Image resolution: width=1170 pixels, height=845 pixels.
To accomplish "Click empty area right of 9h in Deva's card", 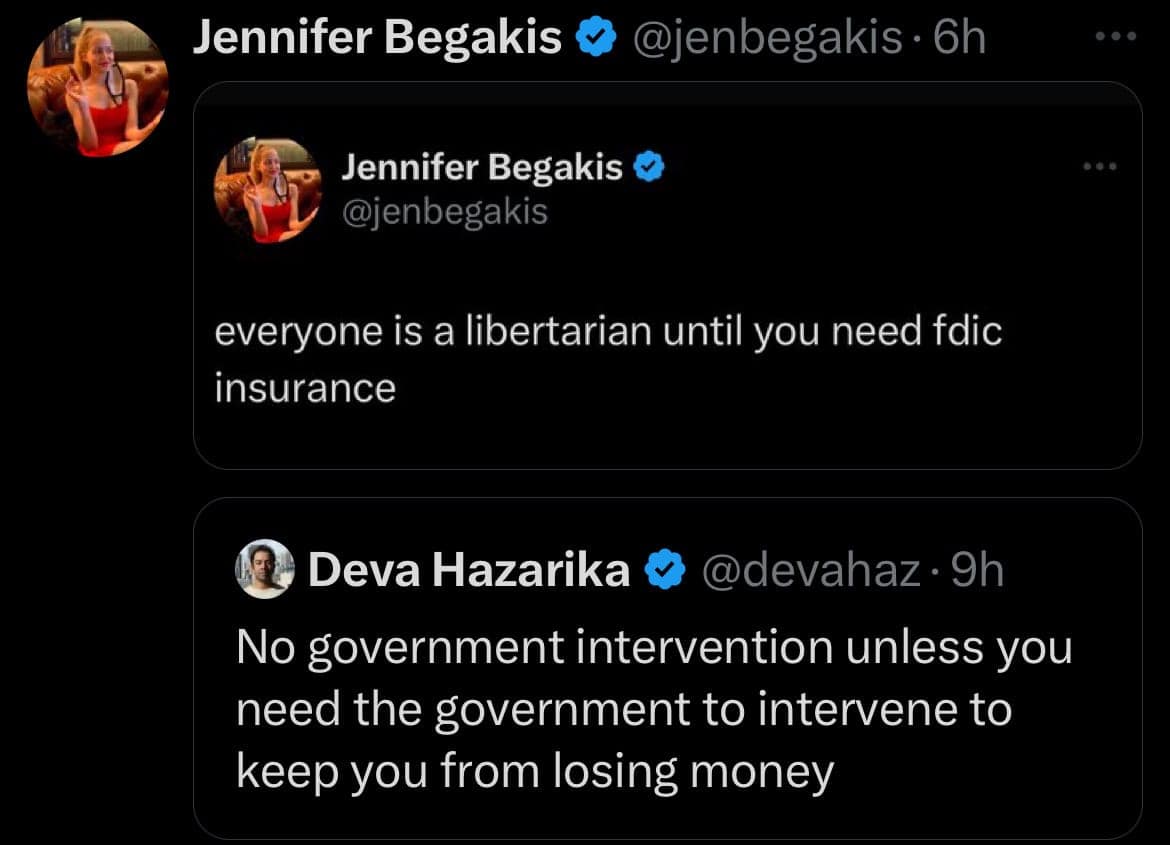I will tap(1070, 571).
